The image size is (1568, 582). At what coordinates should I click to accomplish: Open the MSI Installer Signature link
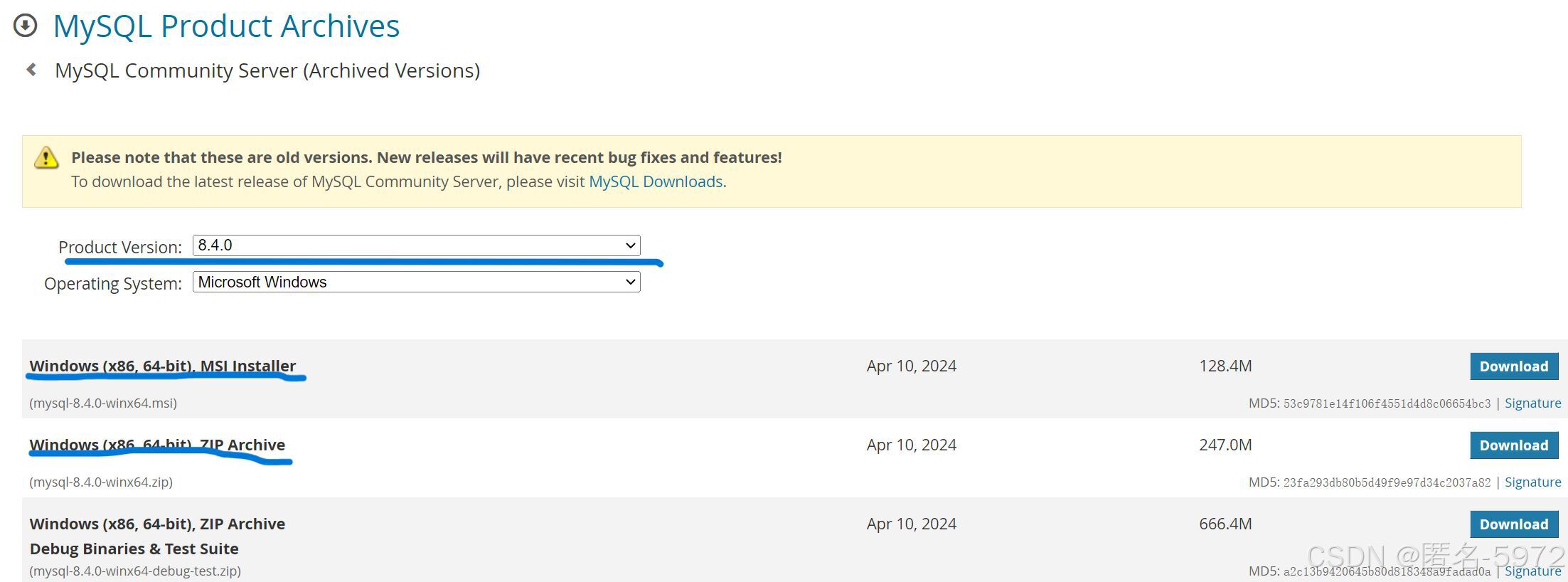point(1532,403)
